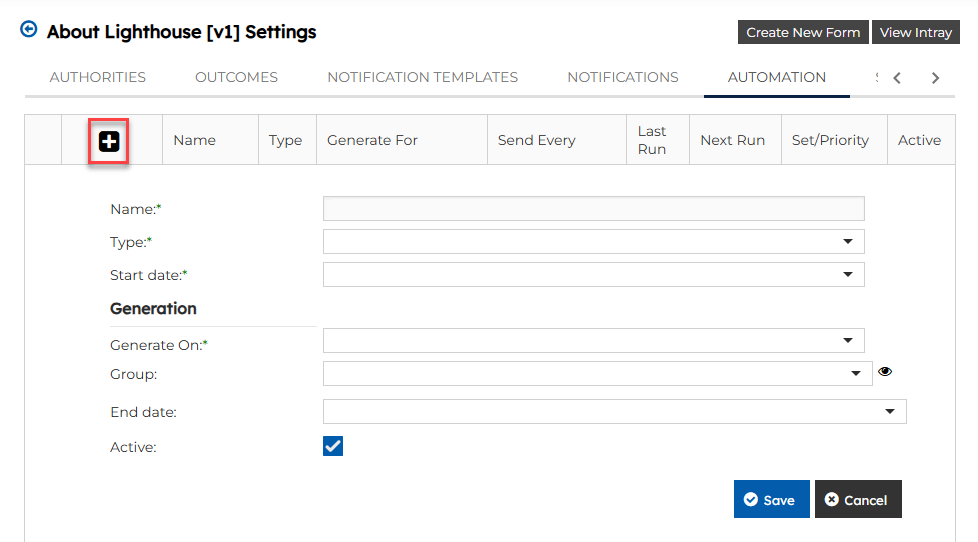Click the Create New Form button

[803, 32]
